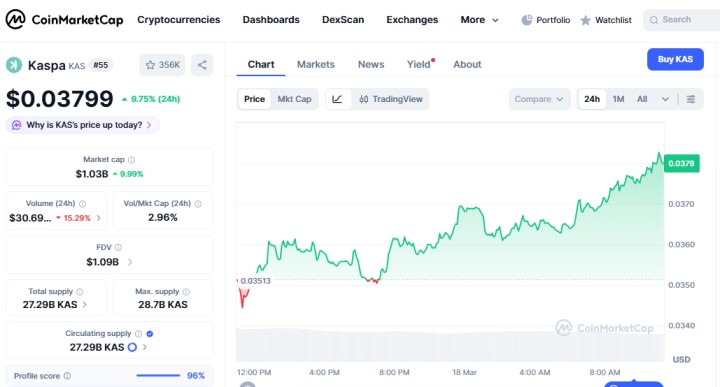The width and height of the screenshot is (720, 387).
Task: Click FDV info icon
Action: [118, 247]
